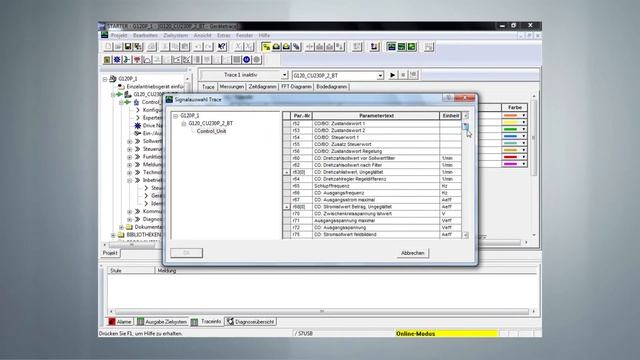The width and height of the screenshot is (640, 360).
Task: Click the Abbrechen button
Action: pyautogui.click(x=413, y=253)
